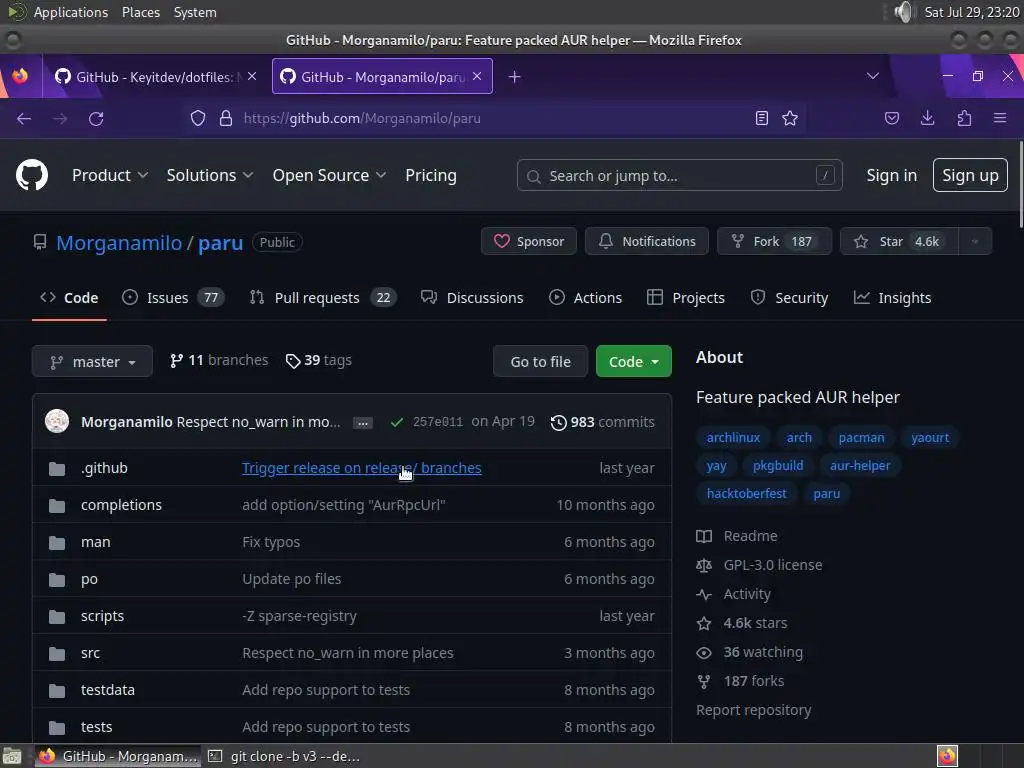Reload the page with the refresh icon
The width and height of the screenshot is (1024, 768).
tap(96, 118)
